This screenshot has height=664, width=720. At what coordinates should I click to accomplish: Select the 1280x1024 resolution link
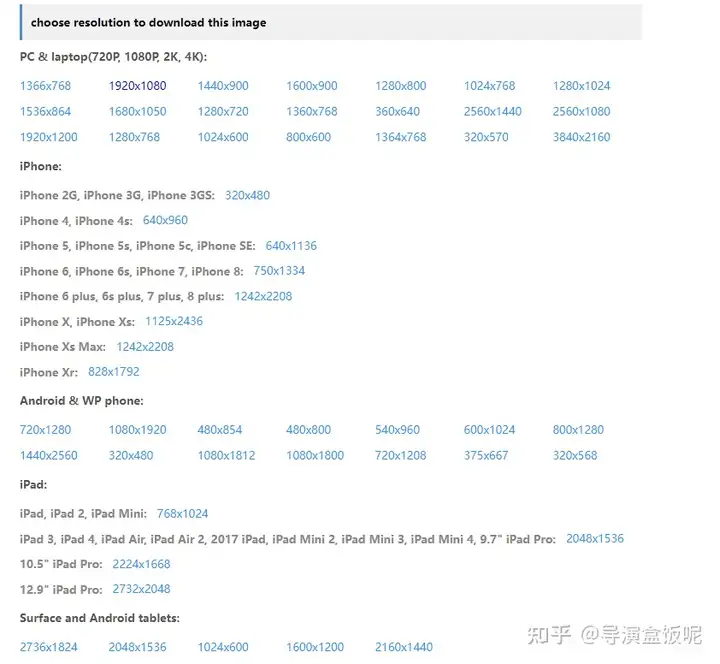point(581,86)
